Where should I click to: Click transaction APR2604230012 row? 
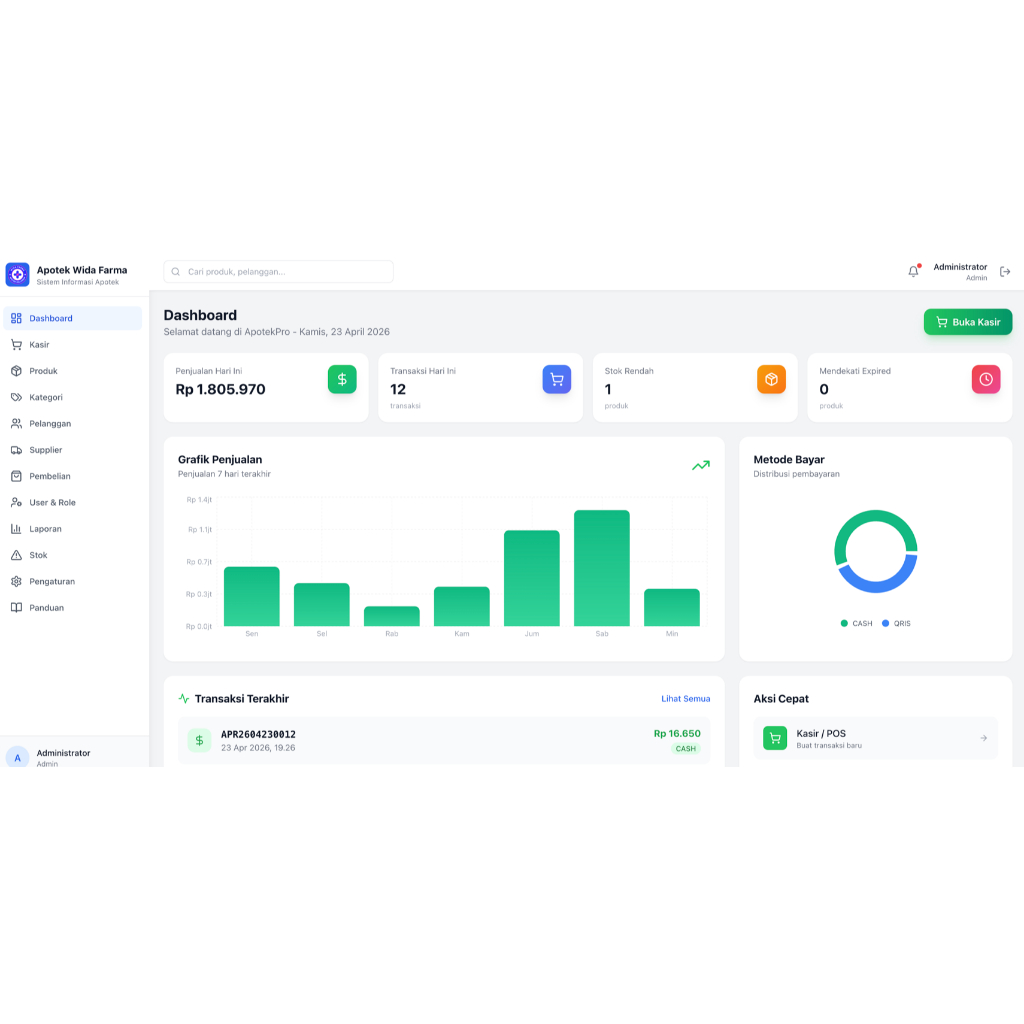444,741
